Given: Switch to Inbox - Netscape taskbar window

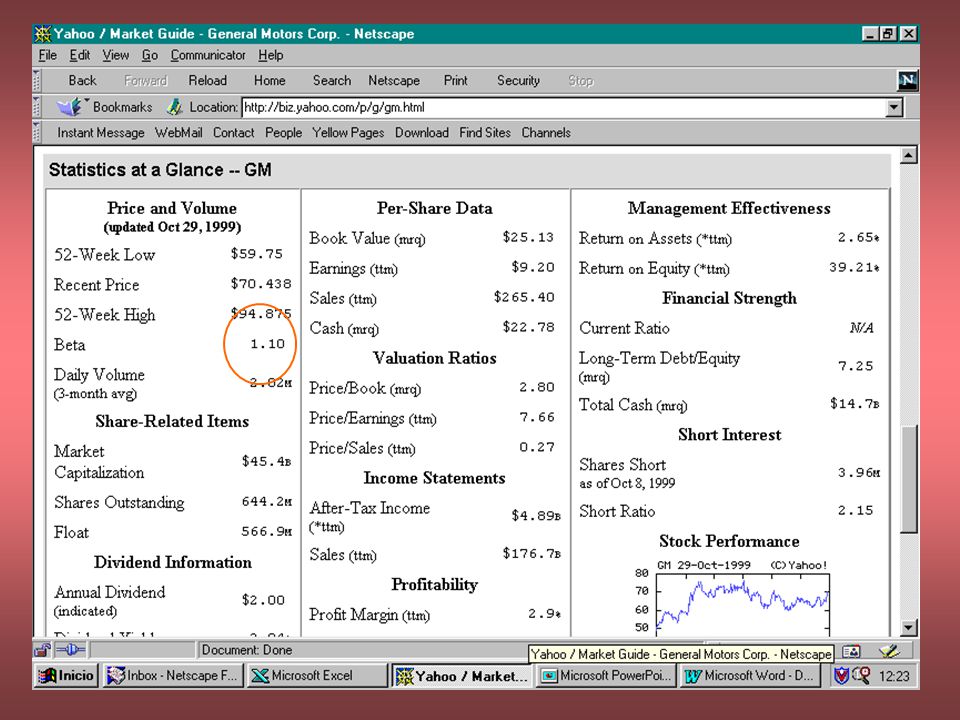Looking at the screenshot, I should (173, 675).
